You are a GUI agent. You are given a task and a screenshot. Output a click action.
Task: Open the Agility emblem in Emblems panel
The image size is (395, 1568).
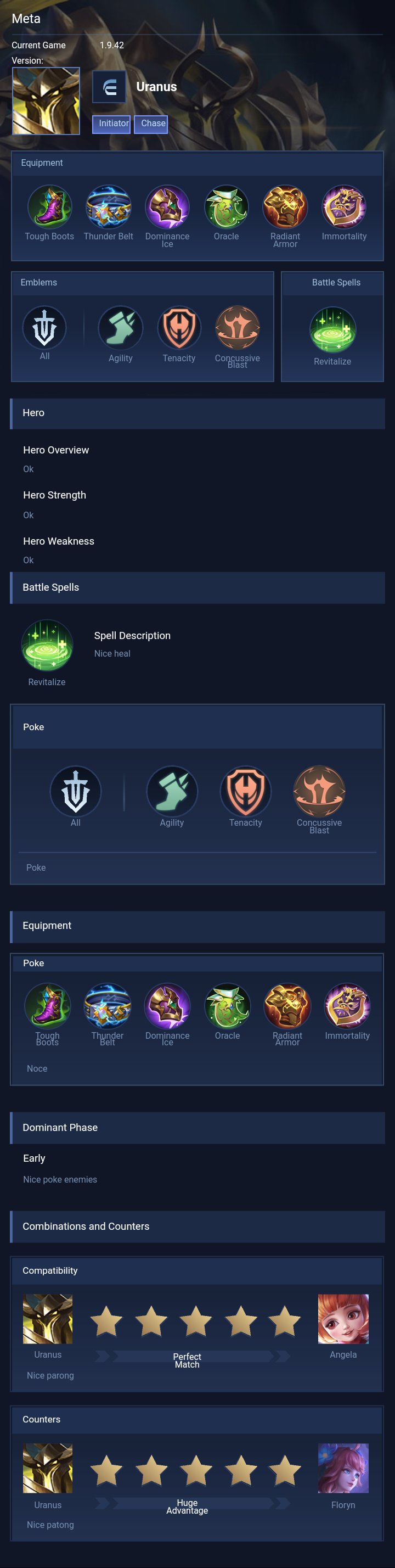tap(121, 328)
